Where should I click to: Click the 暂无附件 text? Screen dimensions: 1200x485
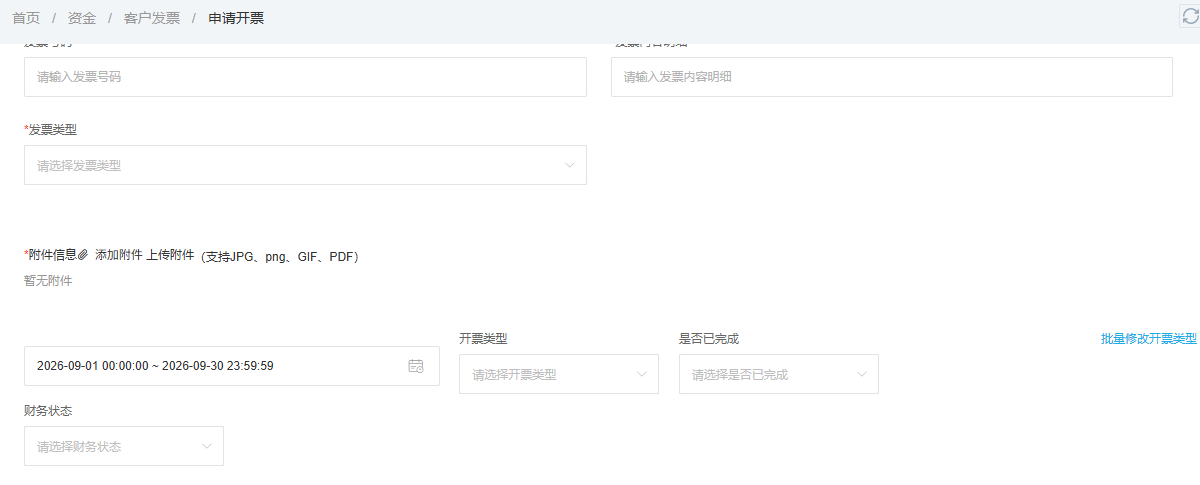[48, 281]
